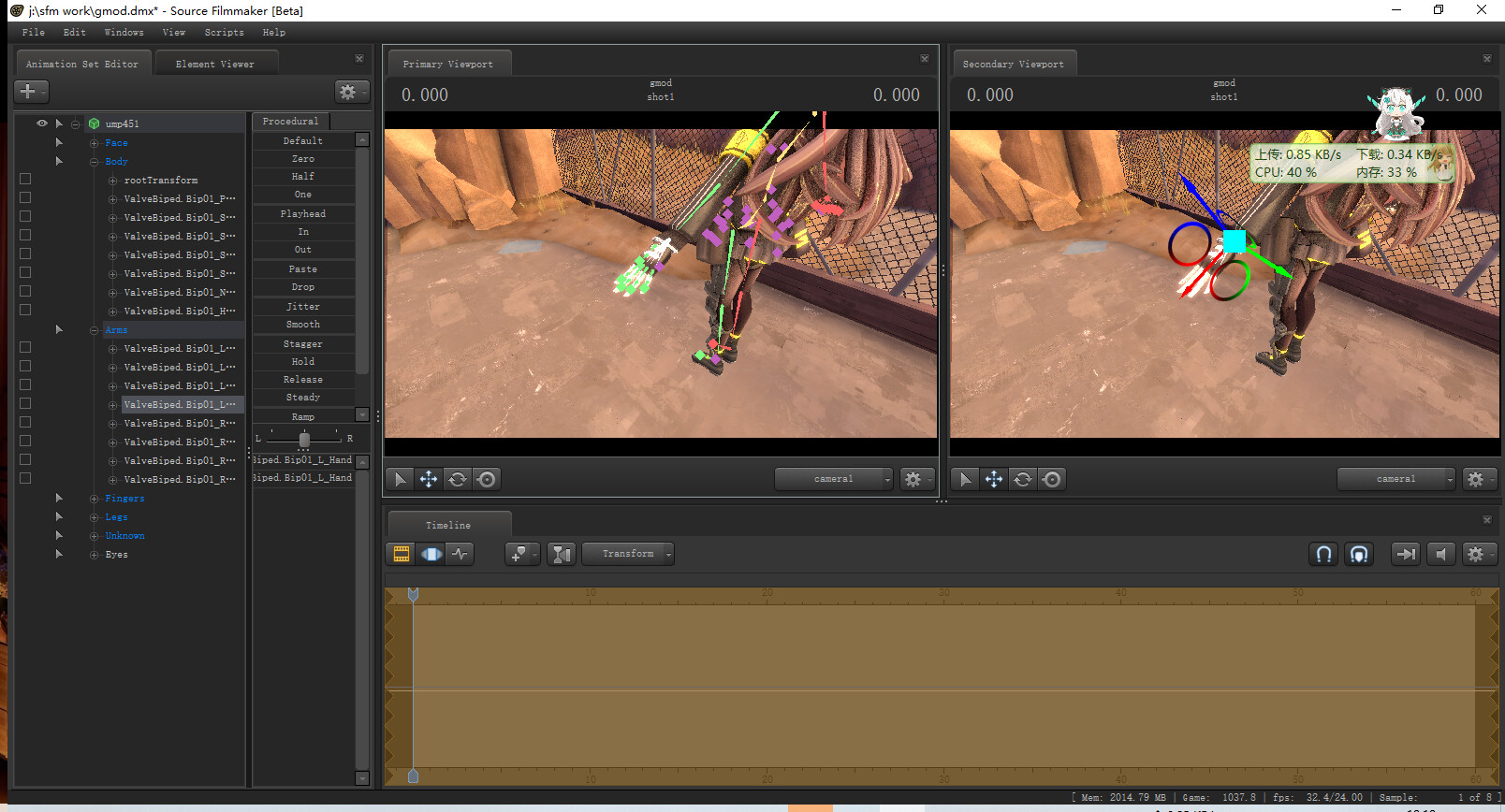
Task: Click the L/R balance slider handle
Action: tap(304, 439)
